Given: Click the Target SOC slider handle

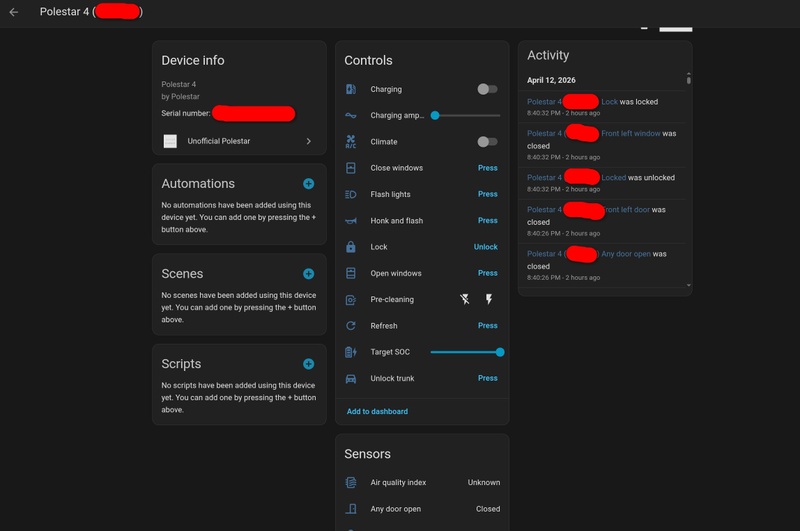Looking at the screenshot, I should [500, 352].
